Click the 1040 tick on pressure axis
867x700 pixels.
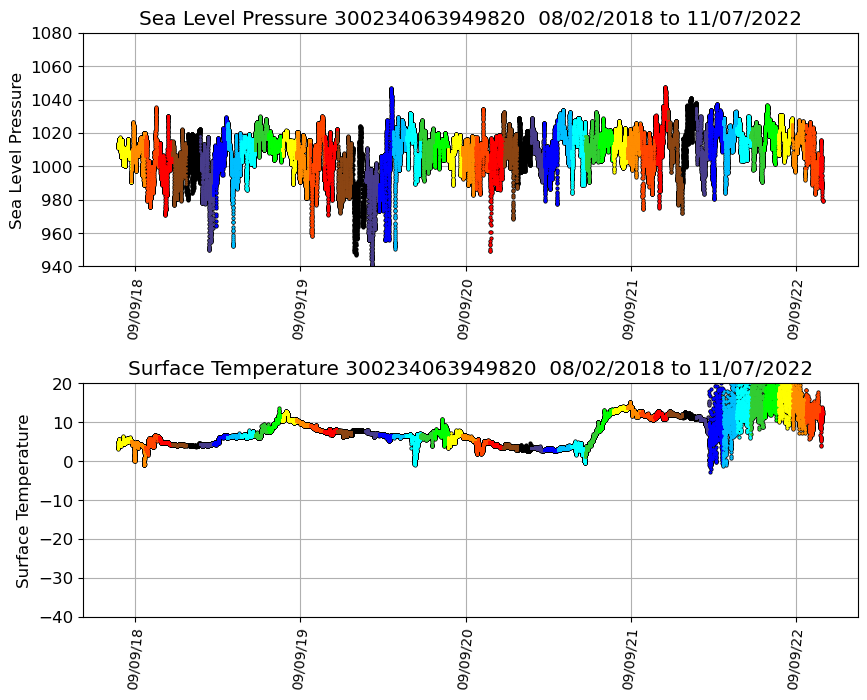click(52, 100)
